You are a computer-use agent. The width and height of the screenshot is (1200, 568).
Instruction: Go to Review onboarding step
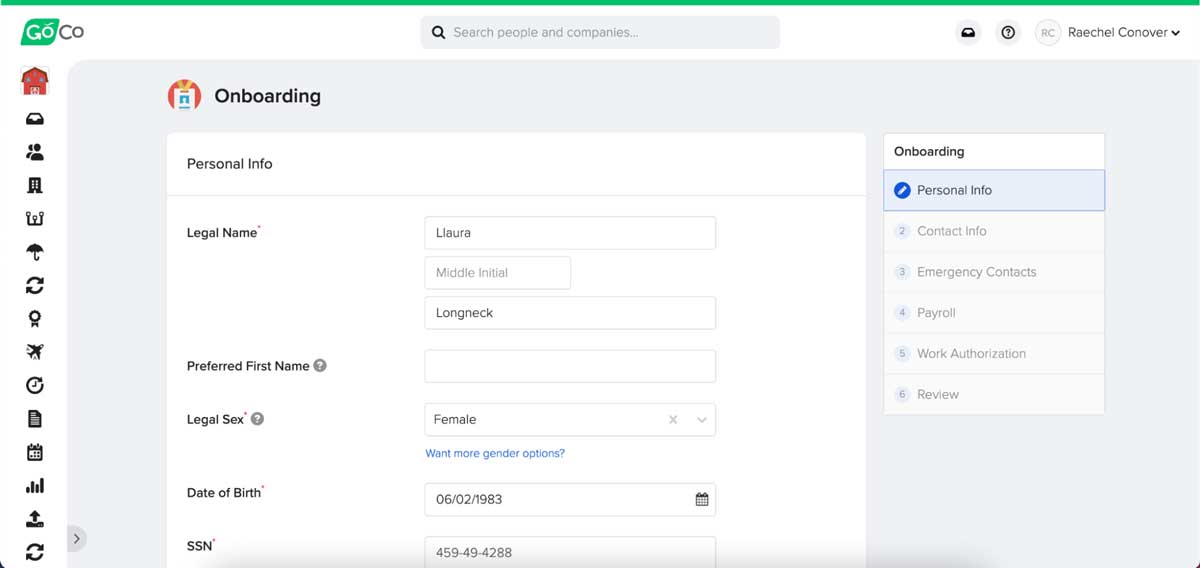tap(994, 395)
